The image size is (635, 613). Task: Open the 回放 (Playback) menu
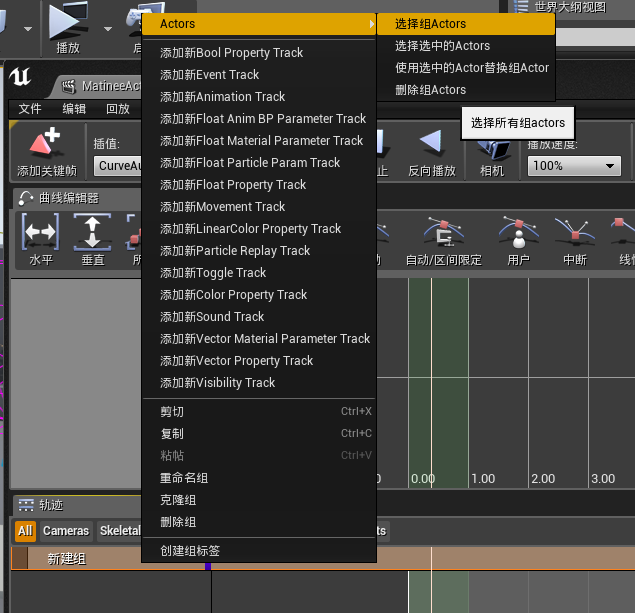point(118,109)
